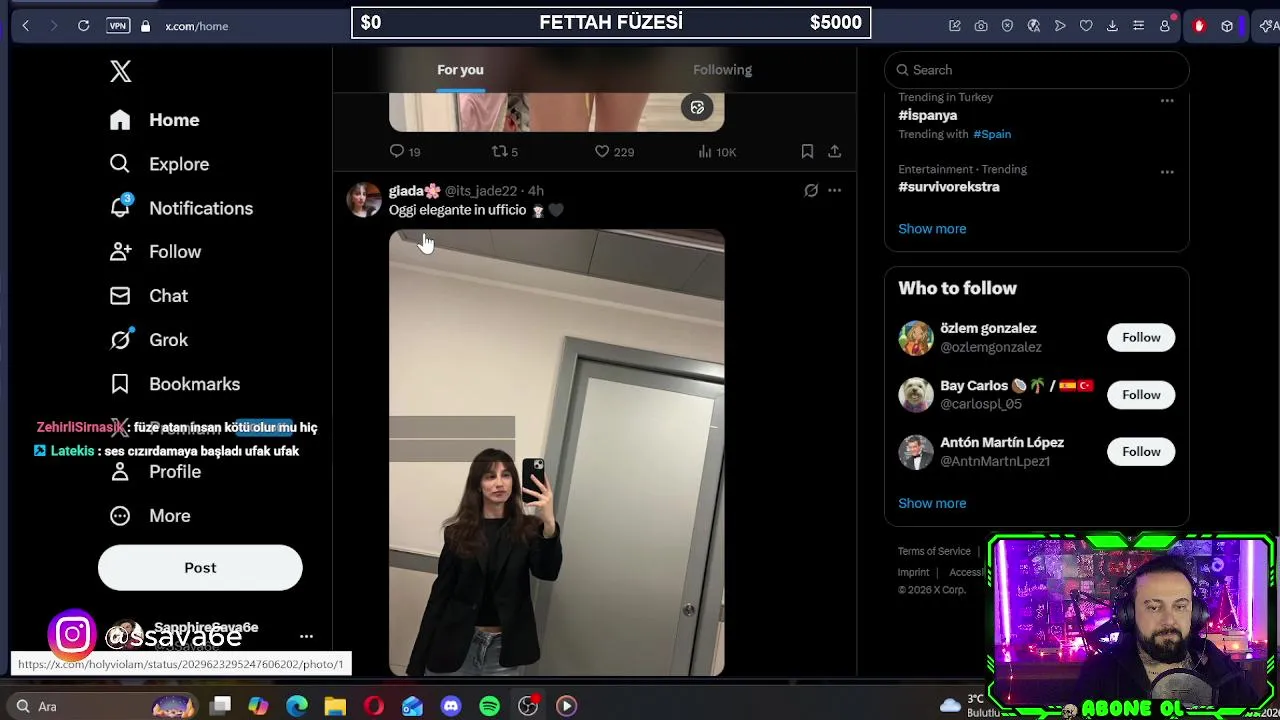The image size is (1280, 720).
Task: Open the extensions cube icon
Action: pyautogui.click(x=1227, y=26)
